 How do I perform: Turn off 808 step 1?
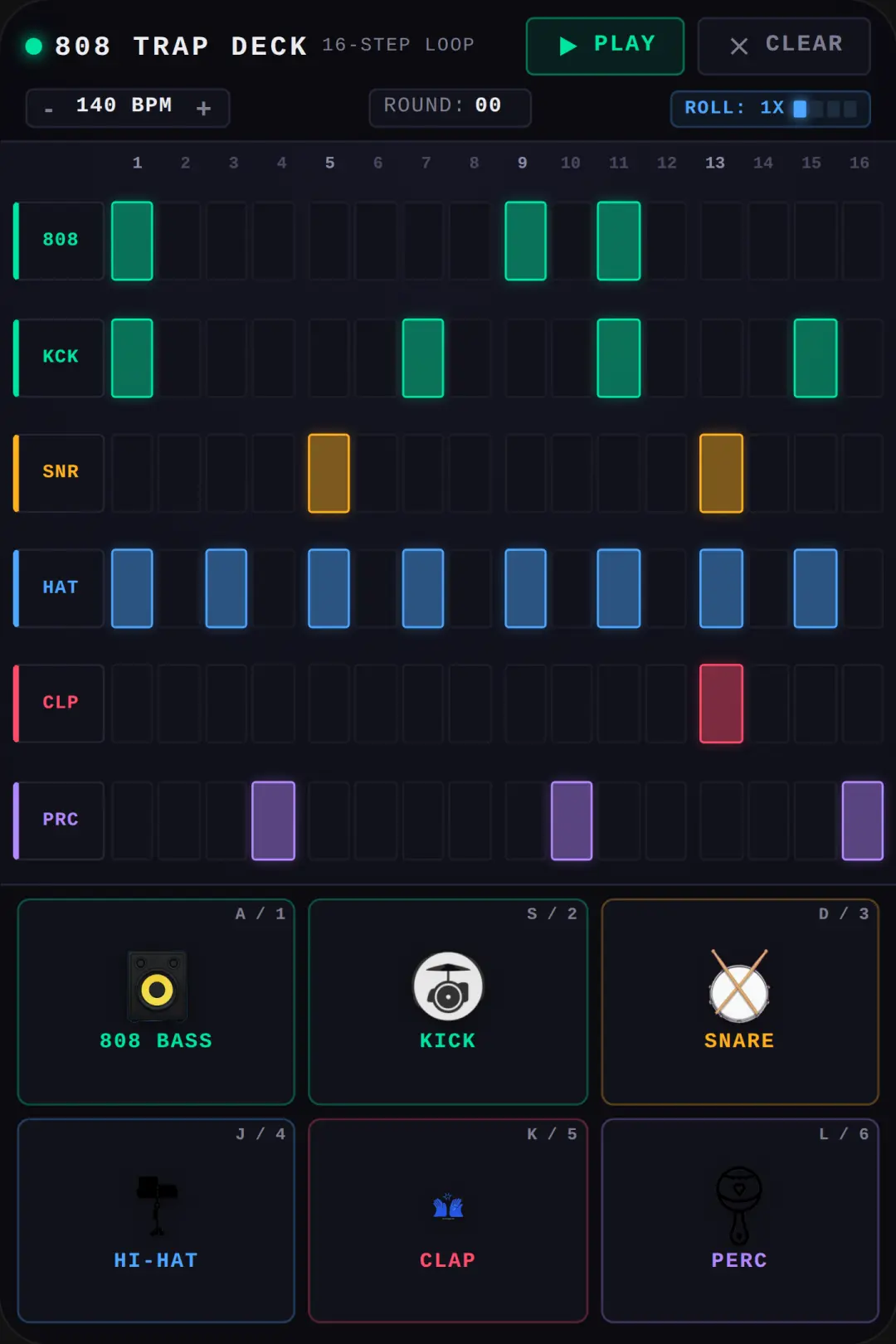tap(132, 241)
